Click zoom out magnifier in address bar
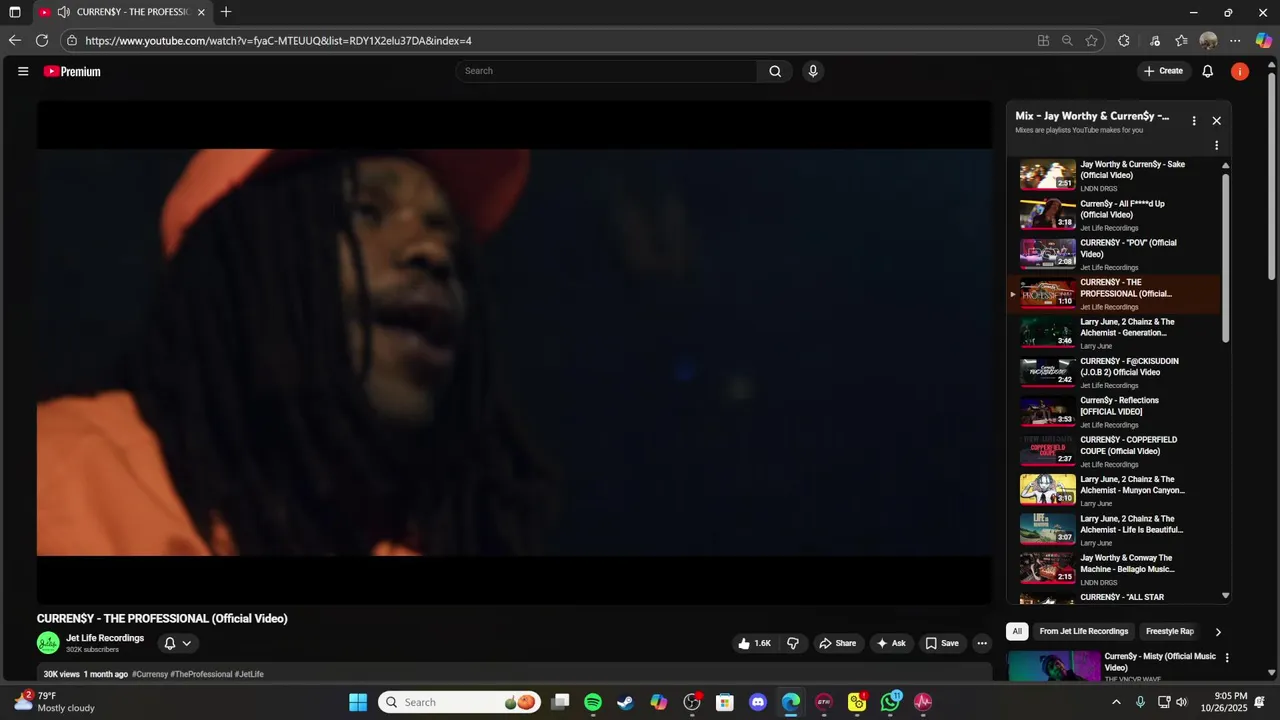The width and height of the screenshot is (1280, 720). (1067, 41)
